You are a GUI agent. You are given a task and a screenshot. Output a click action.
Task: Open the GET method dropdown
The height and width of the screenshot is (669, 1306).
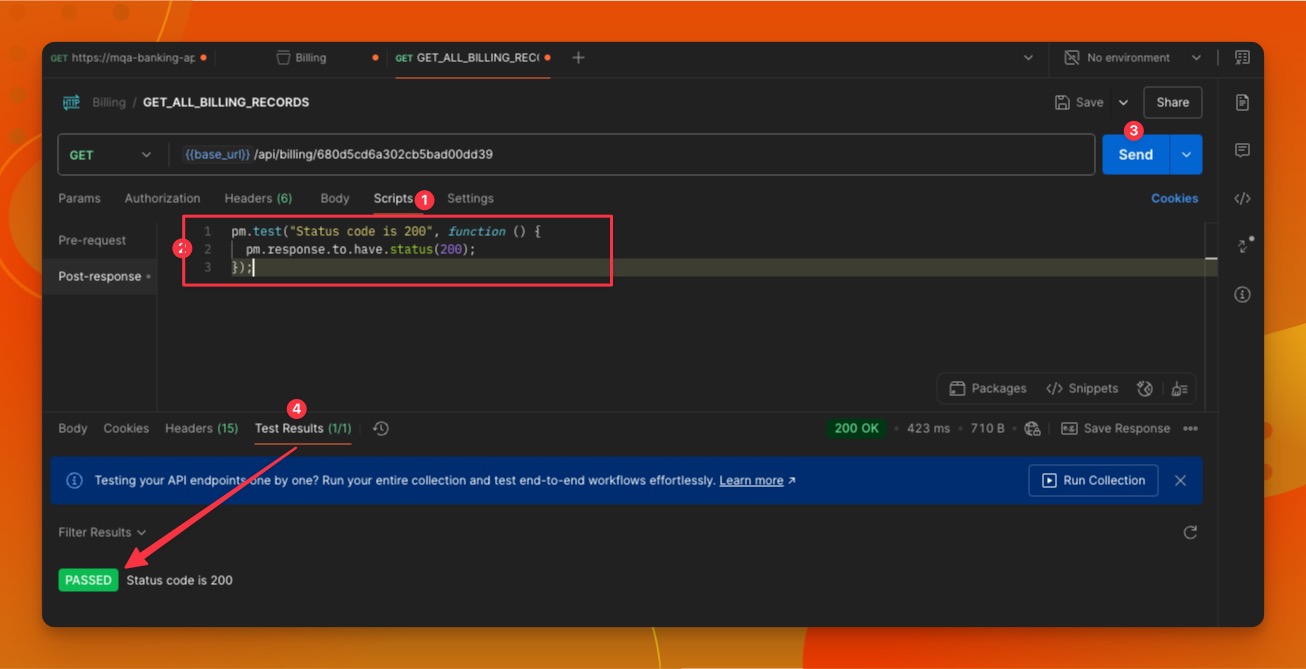111,155
